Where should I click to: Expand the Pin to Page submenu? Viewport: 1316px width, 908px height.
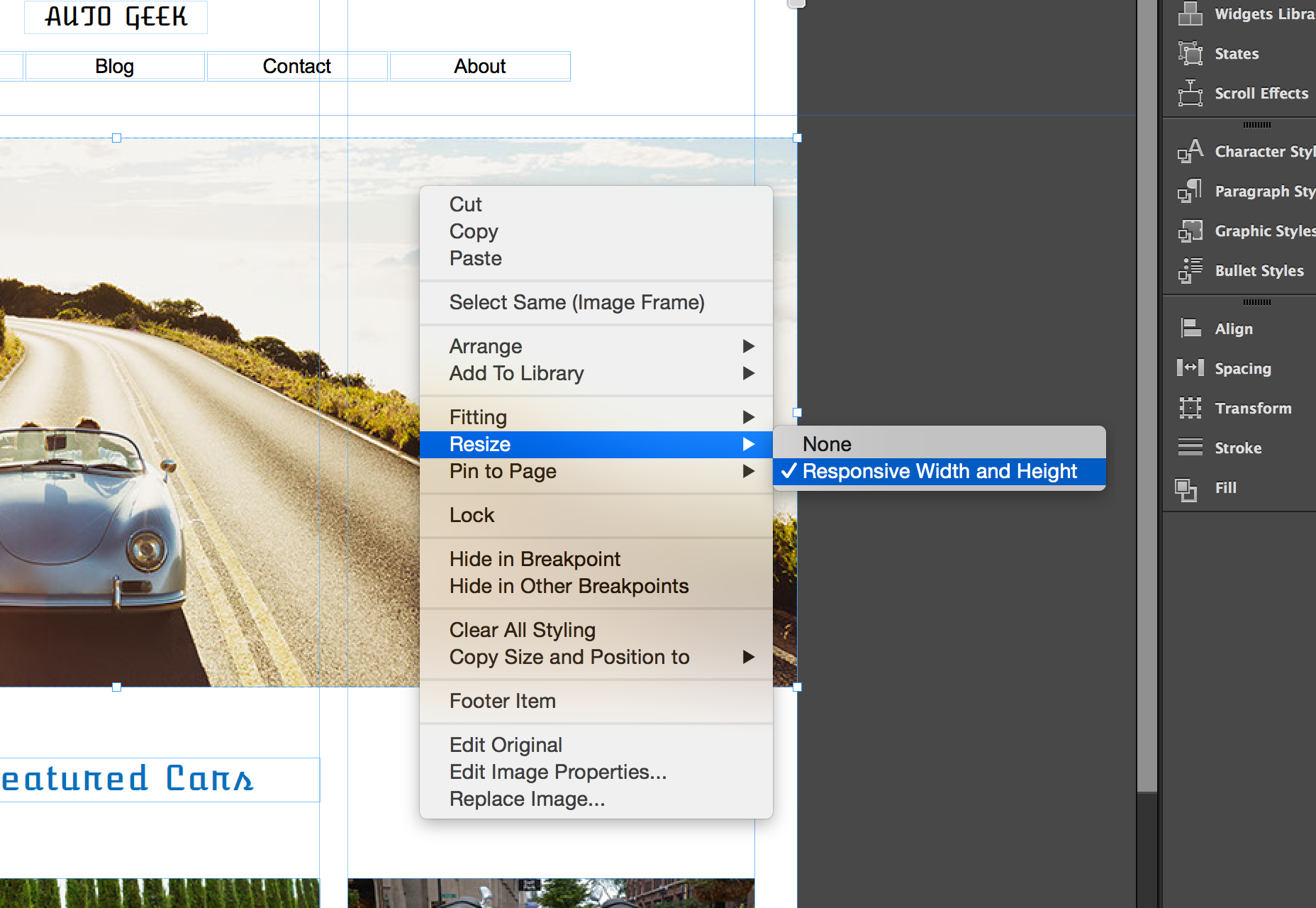[x=596, y=471]
